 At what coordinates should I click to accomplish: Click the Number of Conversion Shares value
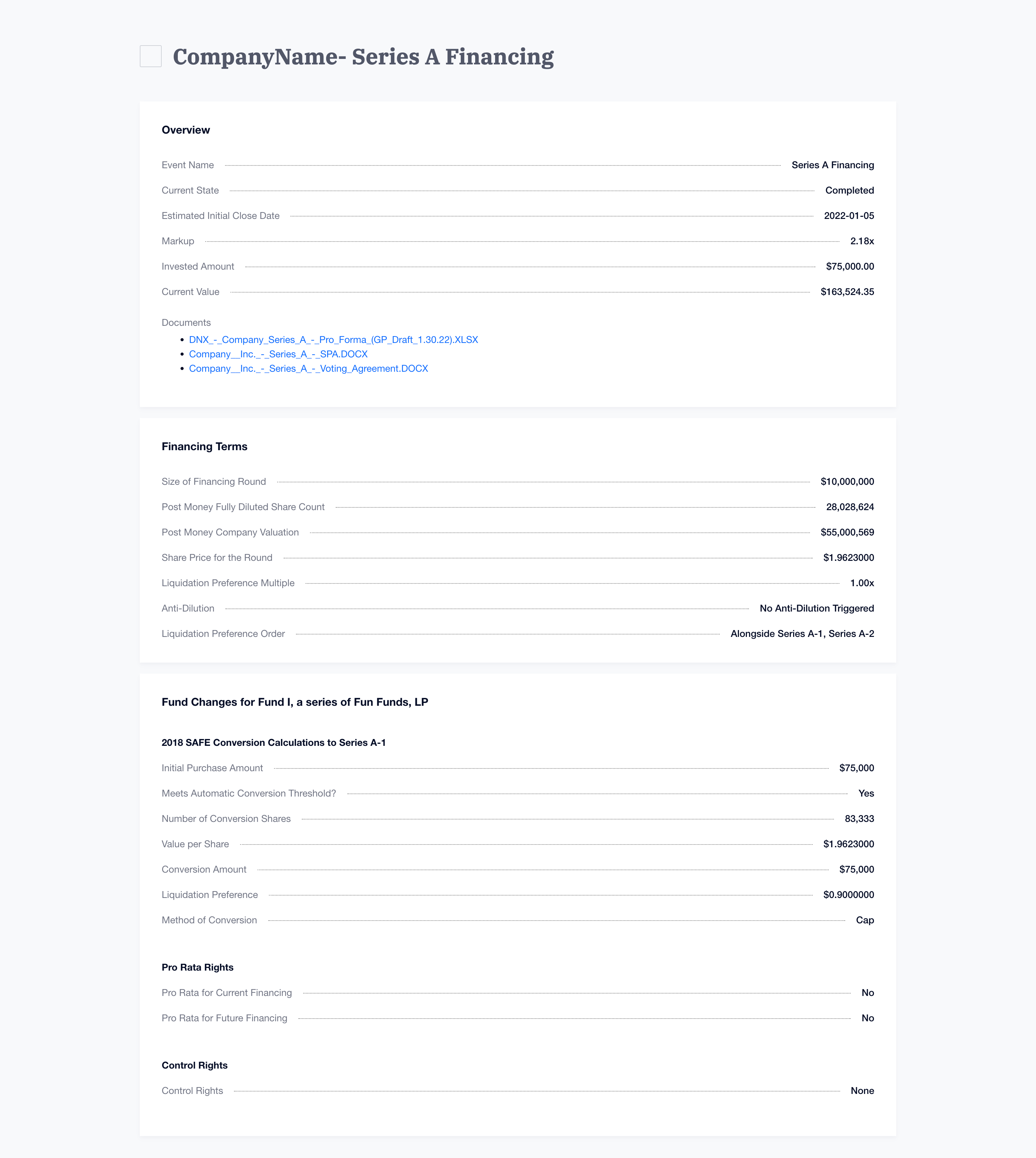[859, 819]
